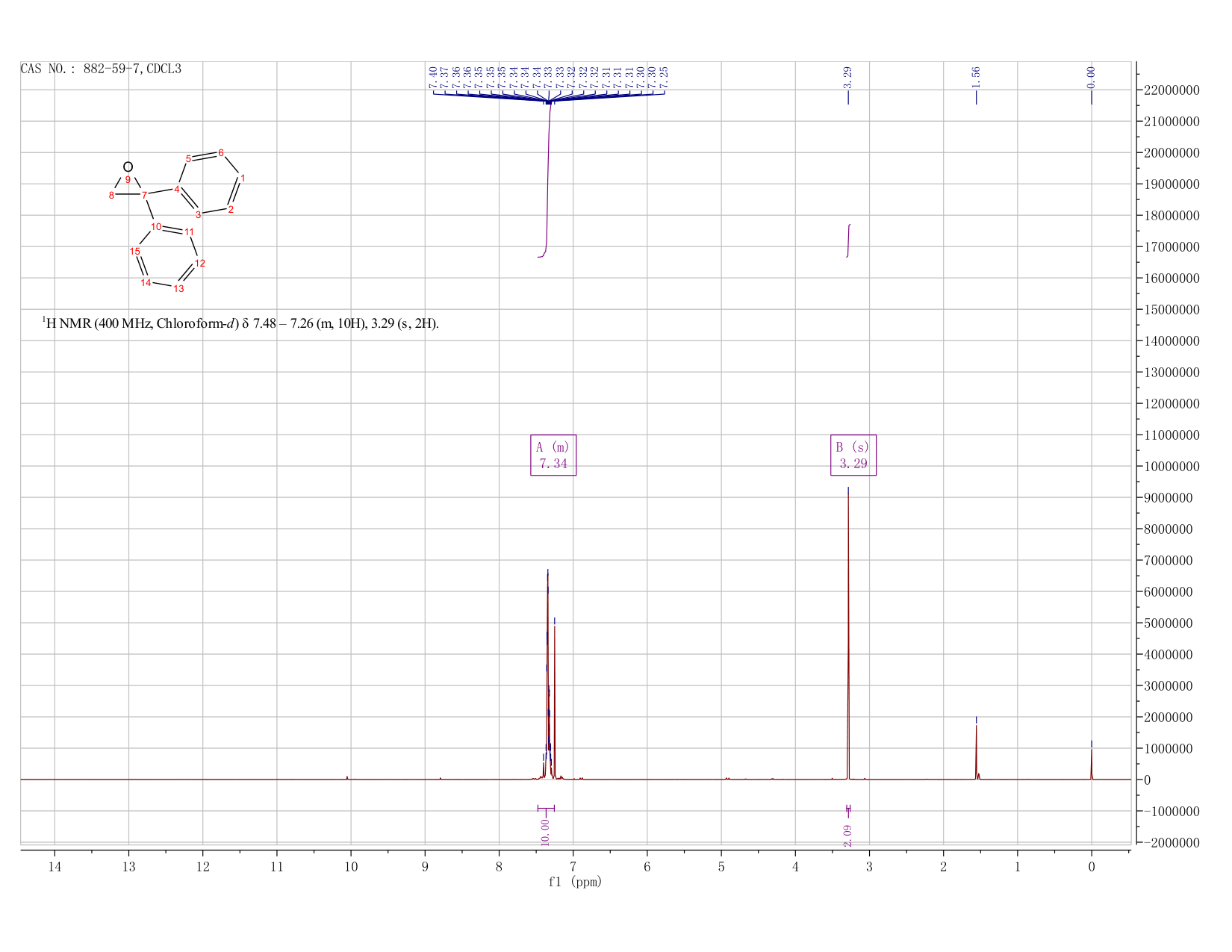
Task: Click the 14 tick label on ppm axis
Action: (55, 867)
